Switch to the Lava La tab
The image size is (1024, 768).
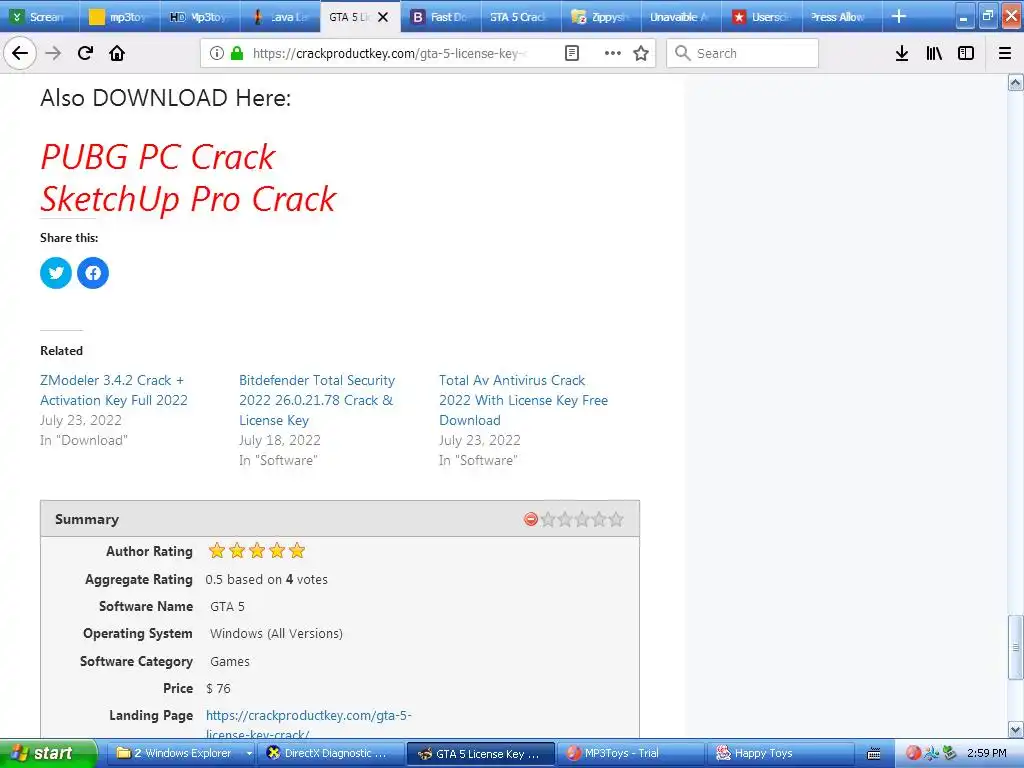pos(280,17)
